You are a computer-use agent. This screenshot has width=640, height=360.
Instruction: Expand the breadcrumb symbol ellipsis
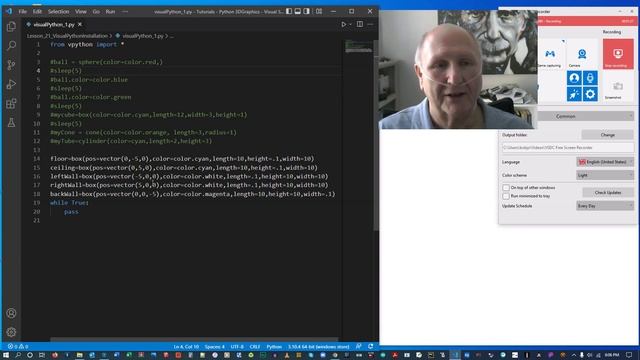pyautogui.click(x=171, y=36)
